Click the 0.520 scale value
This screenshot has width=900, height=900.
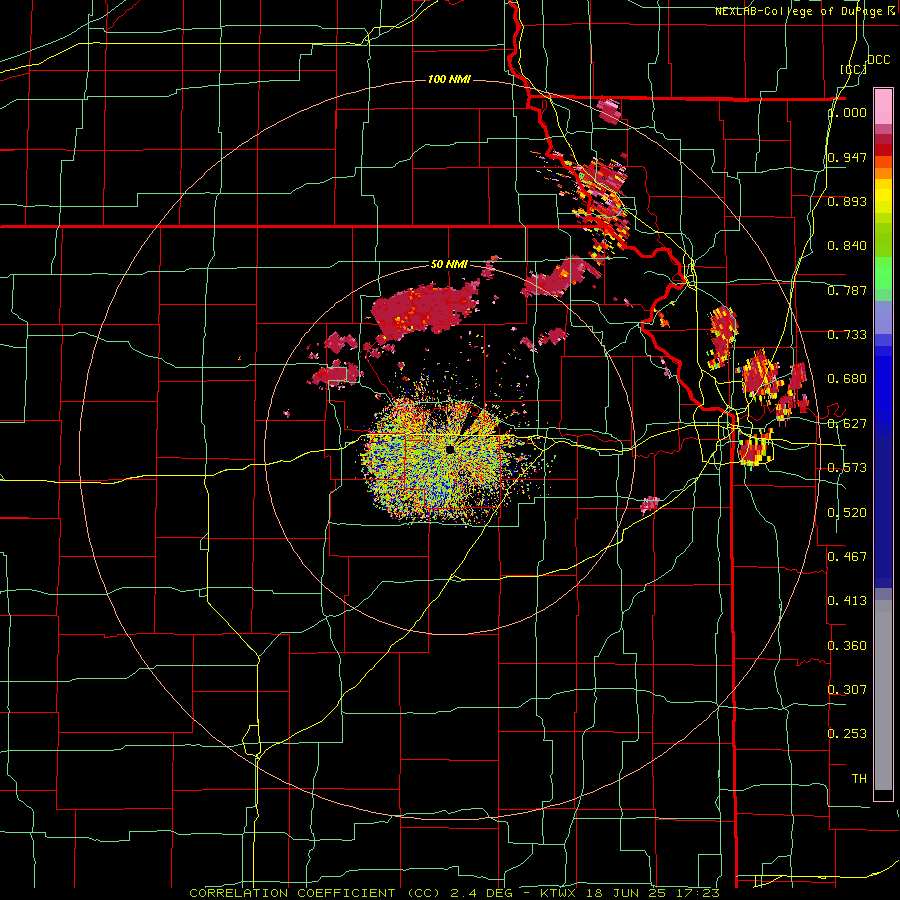coord(847,512)
